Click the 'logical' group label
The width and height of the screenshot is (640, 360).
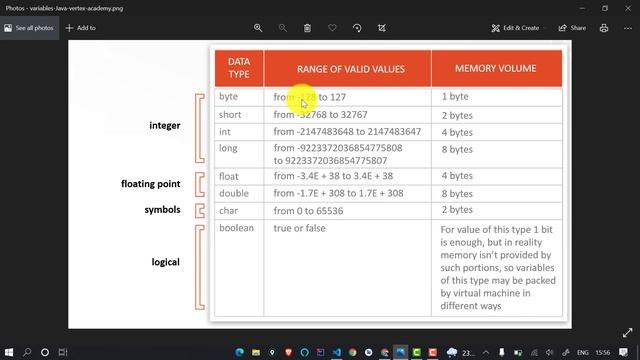click(165, 262)
